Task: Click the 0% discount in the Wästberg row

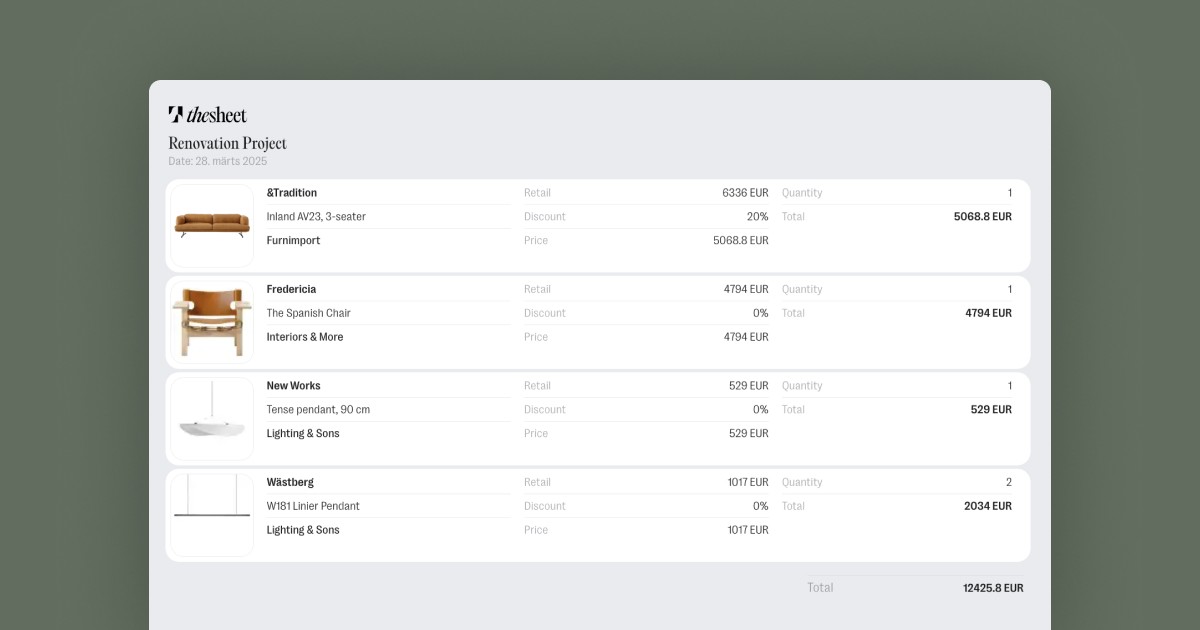Action: (x=761, y=506)
